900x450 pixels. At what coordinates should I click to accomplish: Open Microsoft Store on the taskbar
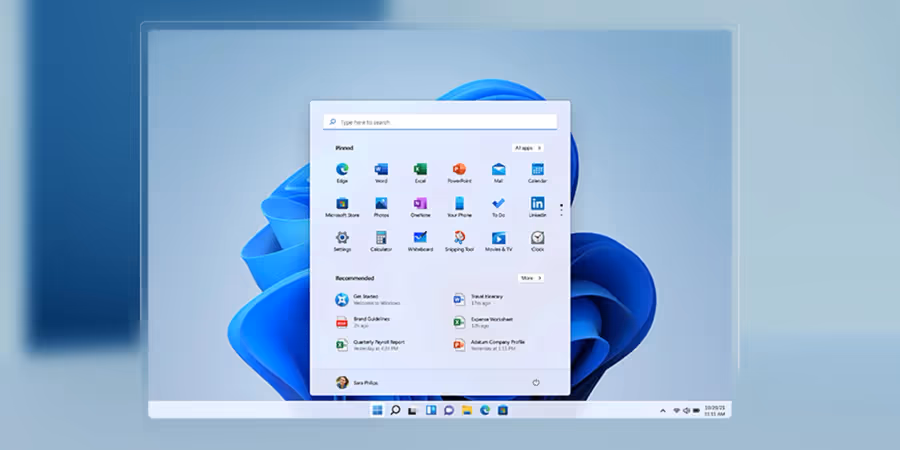pos(503,410)
